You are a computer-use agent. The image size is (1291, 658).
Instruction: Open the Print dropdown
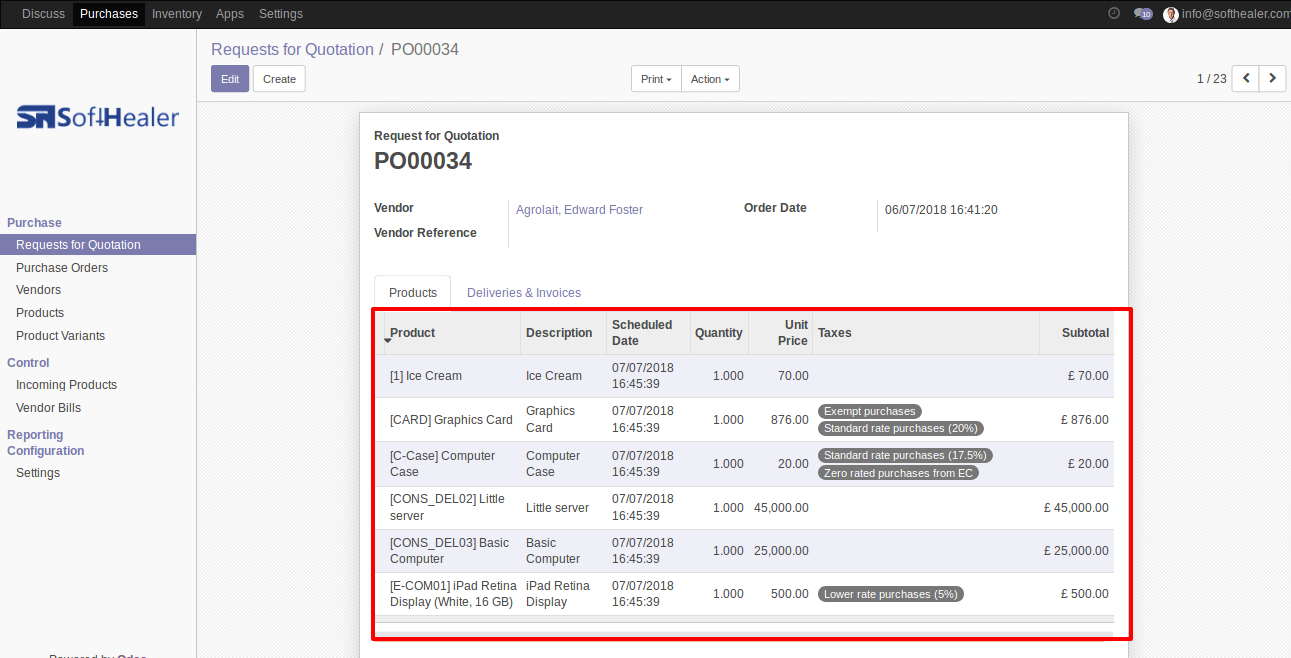pos(656,79)
